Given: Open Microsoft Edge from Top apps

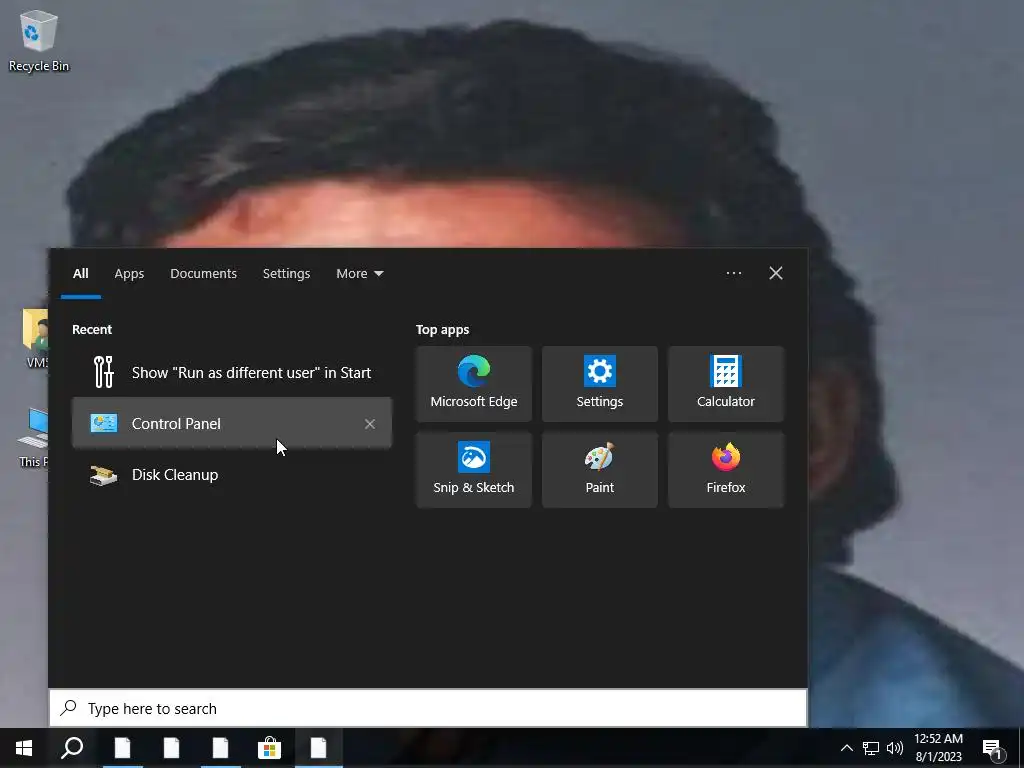Looking at the screenshot, I should coord(473,384).
